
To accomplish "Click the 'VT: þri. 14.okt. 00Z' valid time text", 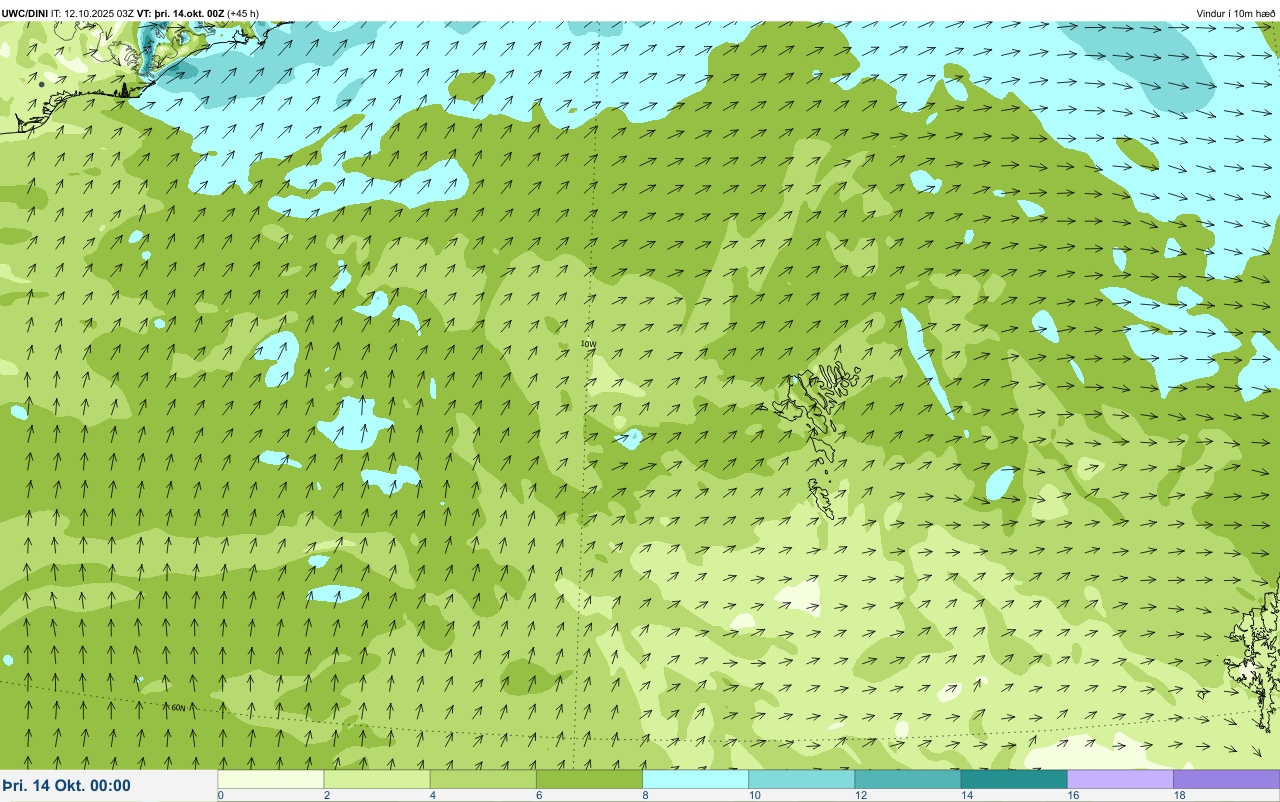I will coord(181,13).
